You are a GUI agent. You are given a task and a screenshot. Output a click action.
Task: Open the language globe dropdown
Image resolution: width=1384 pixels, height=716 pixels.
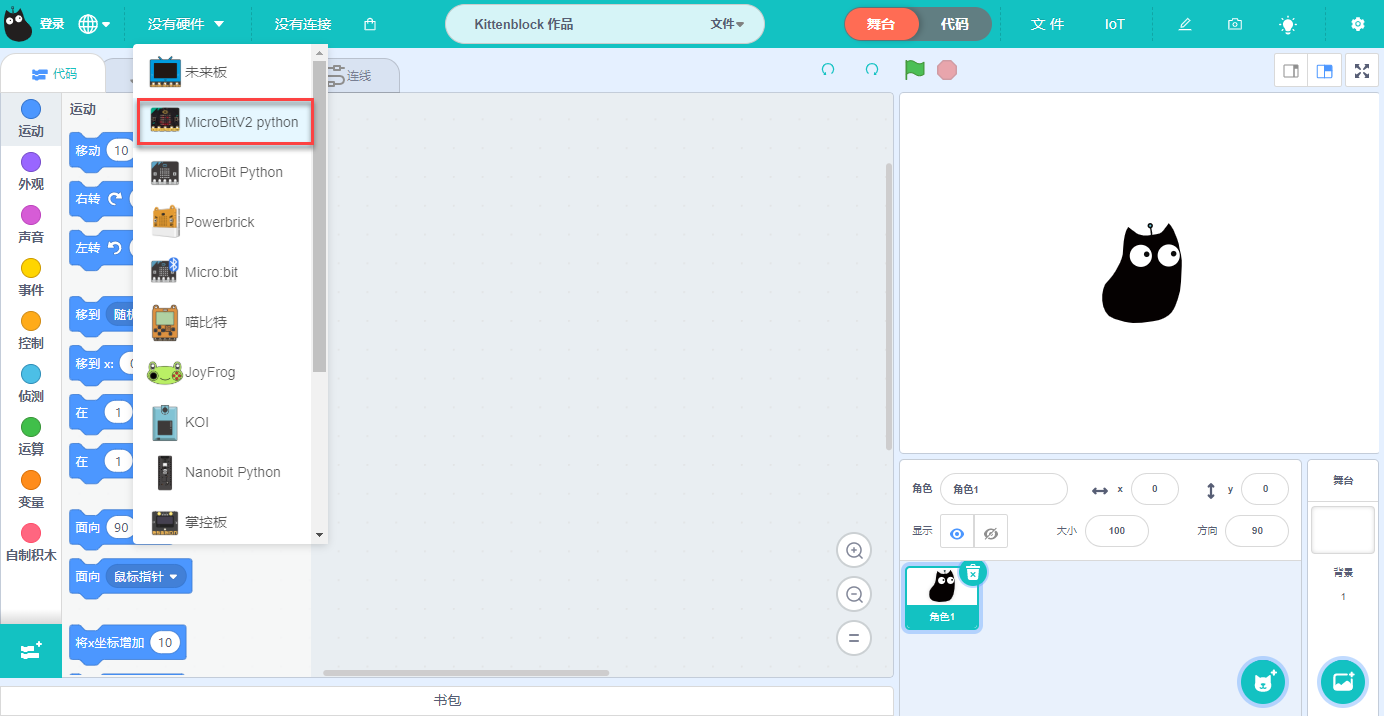(94, 24)
